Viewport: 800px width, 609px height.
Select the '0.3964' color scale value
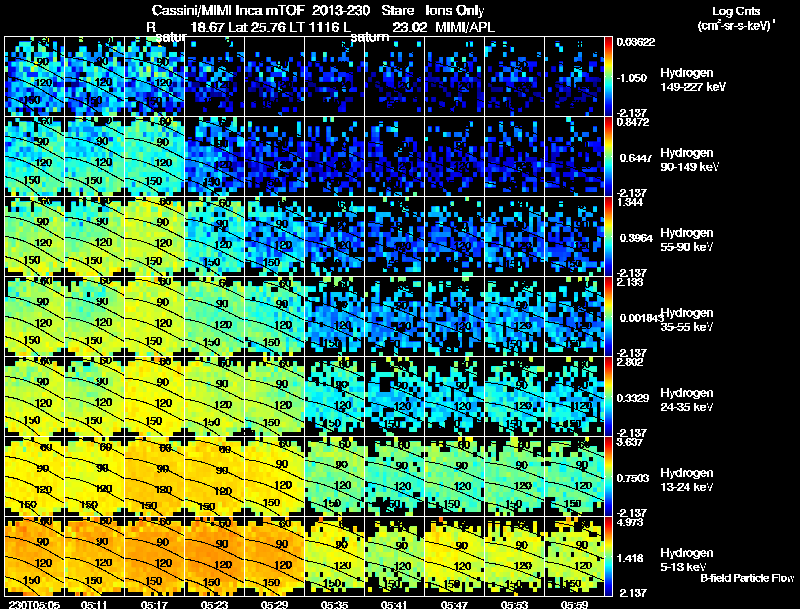(x=636, y=238)
